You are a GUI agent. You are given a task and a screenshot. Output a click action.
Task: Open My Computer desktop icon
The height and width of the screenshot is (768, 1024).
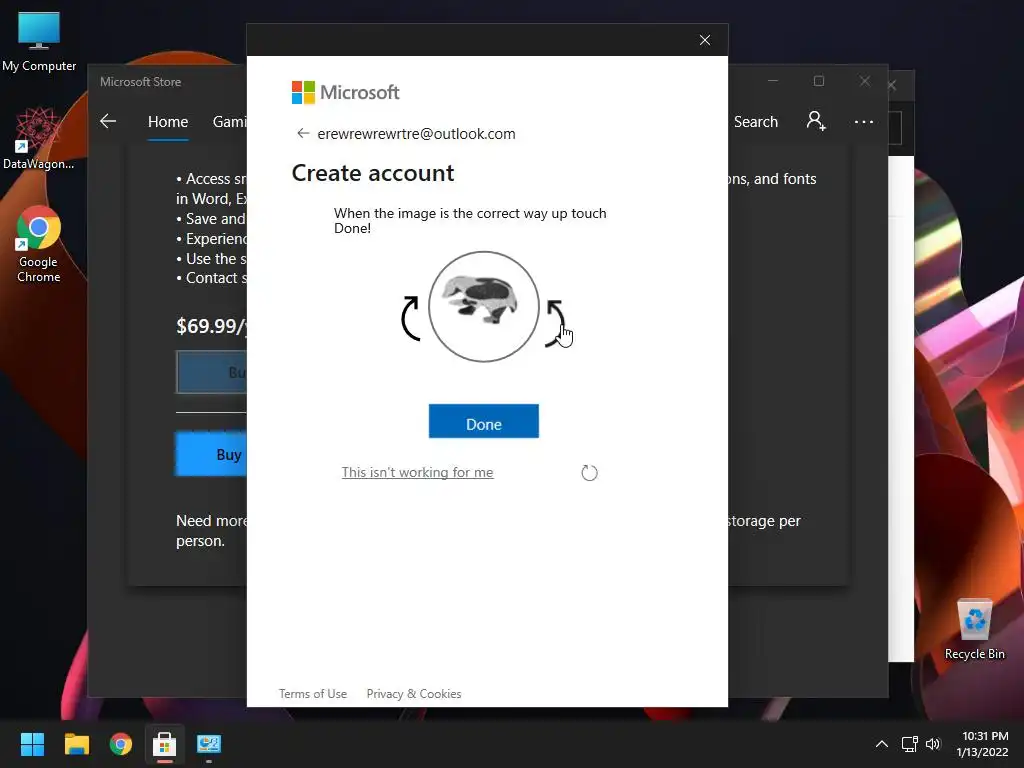(x=39, y=42)
